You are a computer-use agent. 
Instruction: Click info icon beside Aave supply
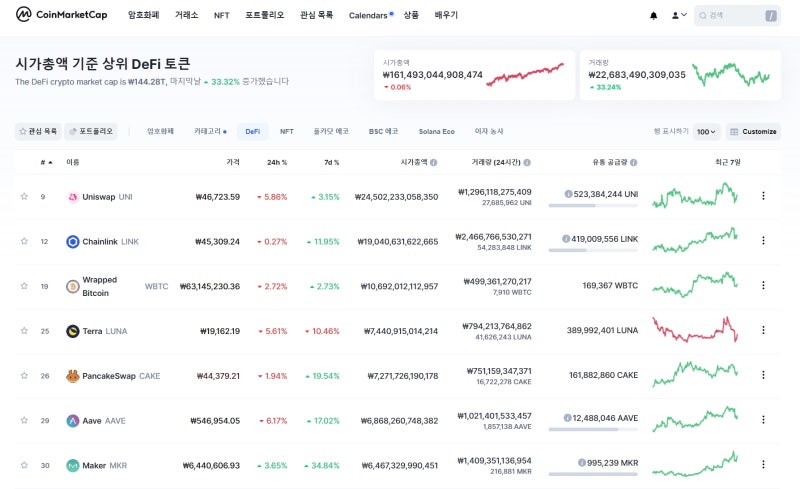[x=567, y=418]
